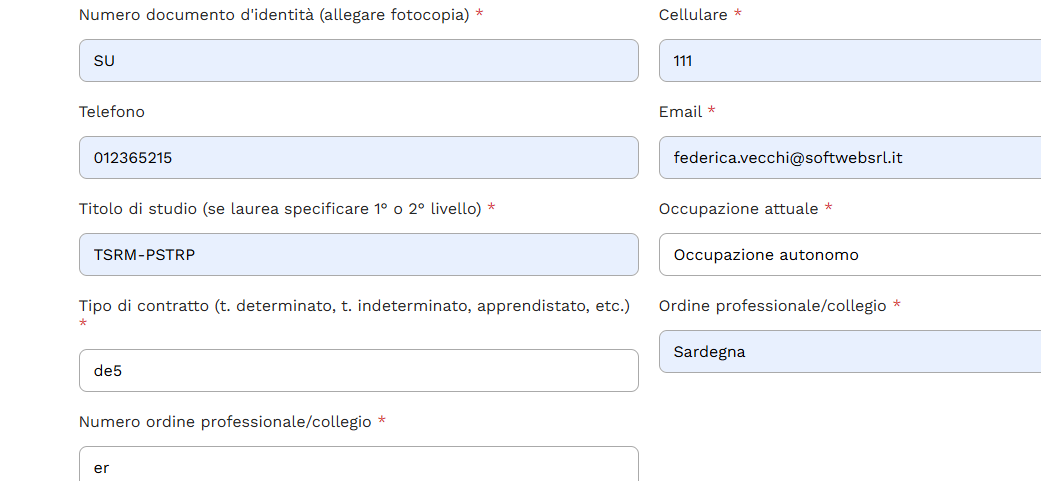The image size is (1041, 481).
Task: Click the "Tipo di contratto" label
Action: tap(354, 306)
